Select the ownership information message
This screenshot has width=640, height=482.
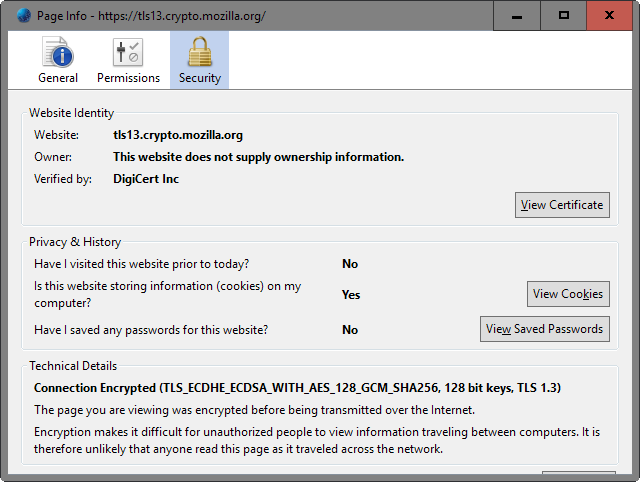pos(258,157)
